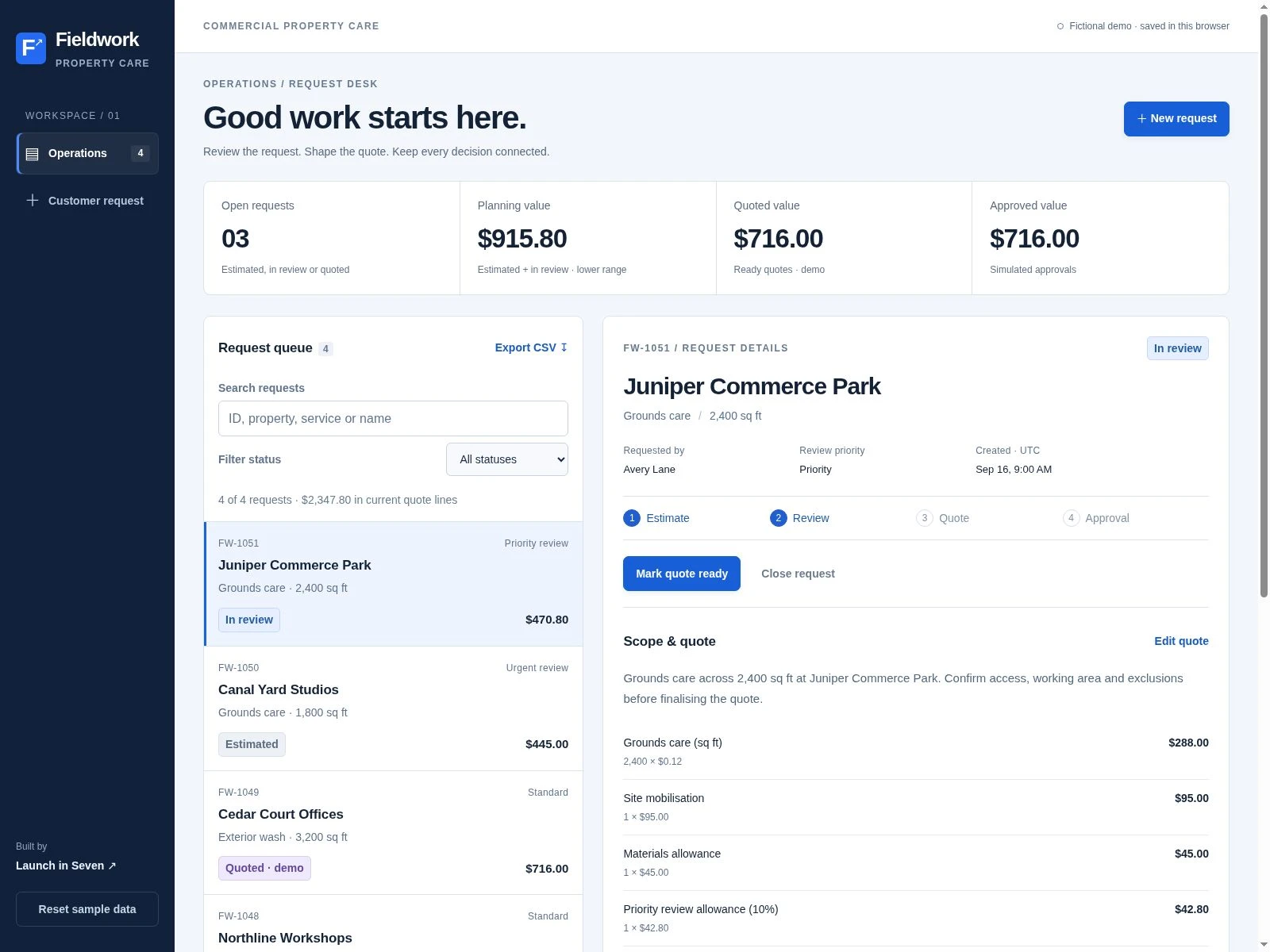1270x952 pixels.
Task: Open the Launch in Seven link
Action: pyautogui.click(x=66, y=866)
